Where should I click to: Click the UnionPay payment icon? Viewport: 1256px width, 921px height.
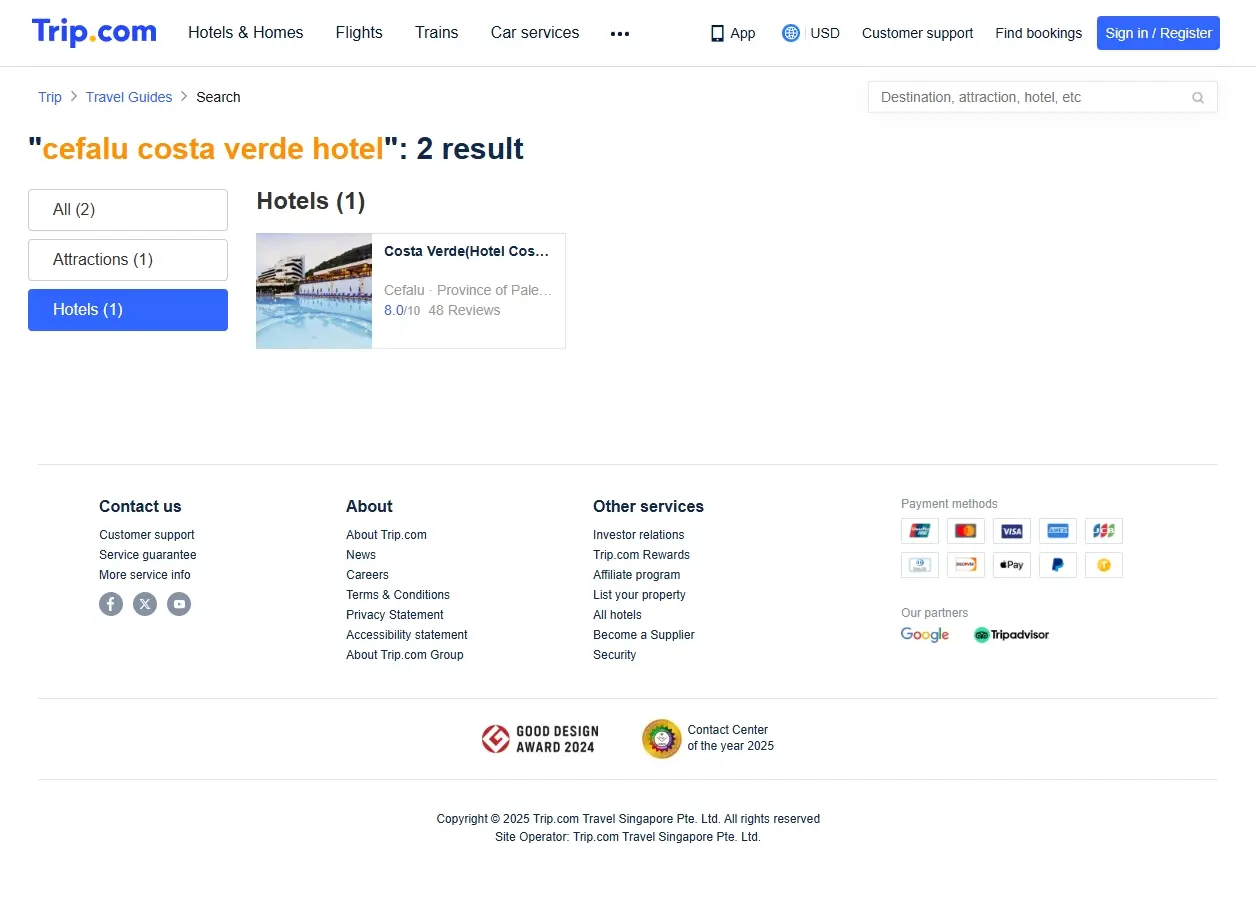[920, 531]
